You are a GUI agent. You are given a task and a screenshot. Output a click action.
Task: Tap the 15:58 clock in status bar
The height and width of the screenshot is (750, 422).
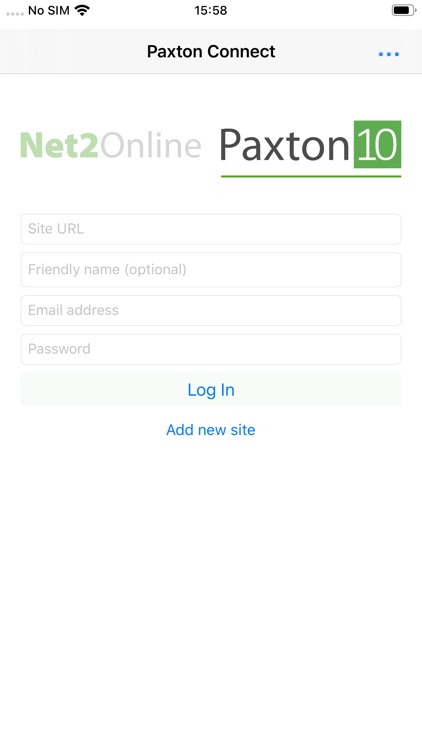(211, 11)
